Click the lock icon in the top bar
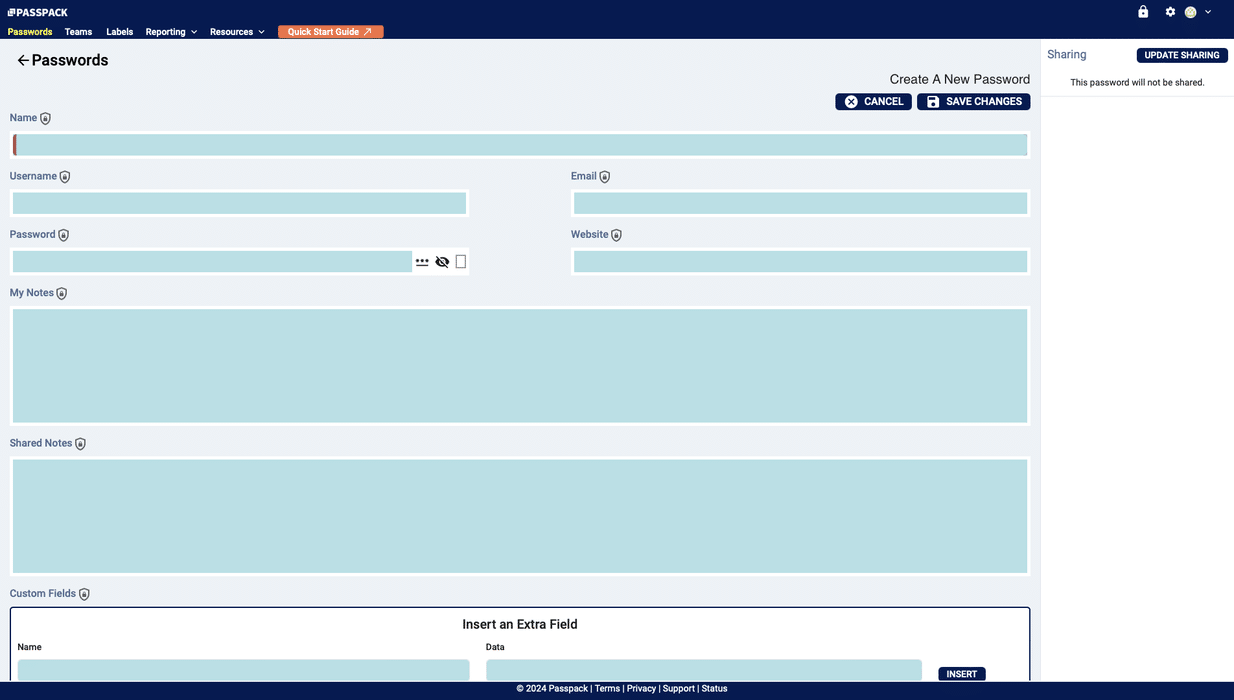The width and height of the screenshot is (1234, 700). click(x=1143, y=11)
